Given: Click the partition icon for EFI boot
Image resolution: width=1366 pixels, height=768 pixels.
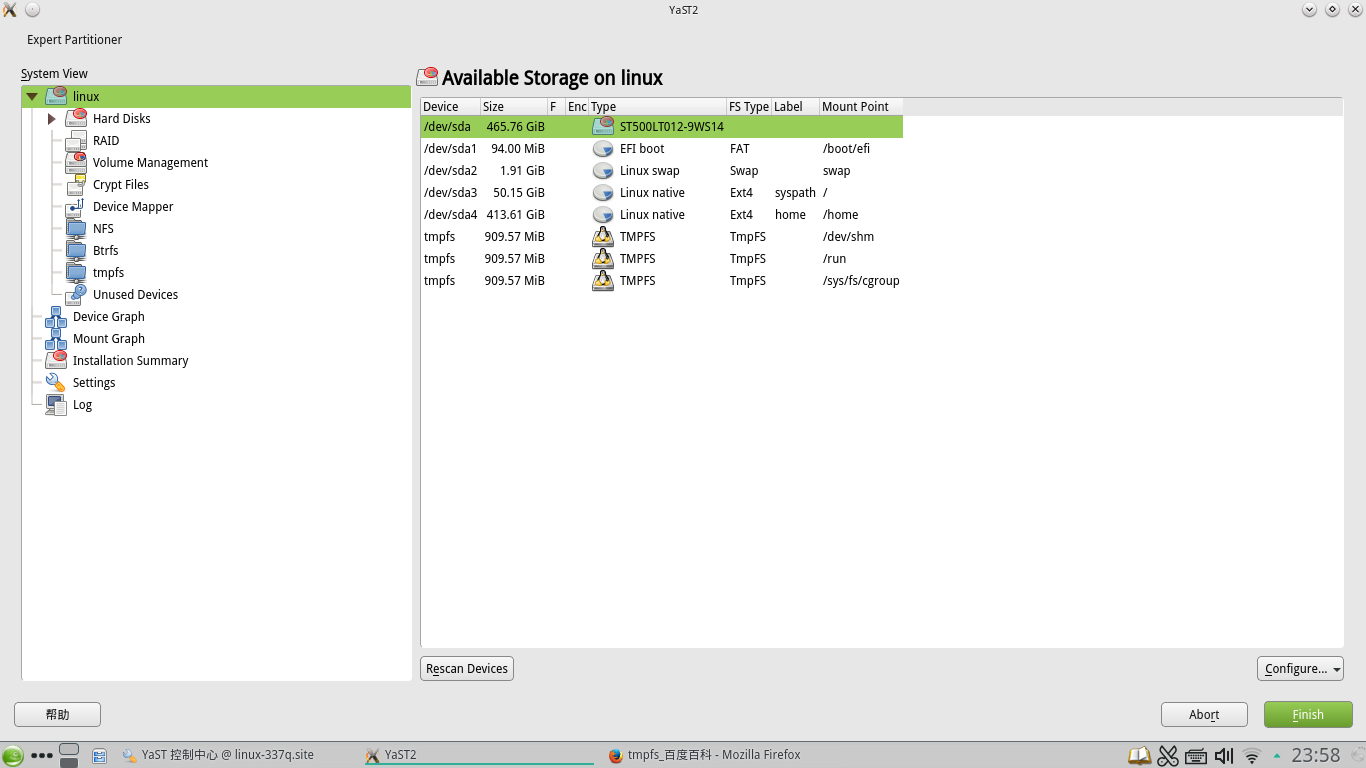Looking at the screenshot, I should click(x=603, y=148).
